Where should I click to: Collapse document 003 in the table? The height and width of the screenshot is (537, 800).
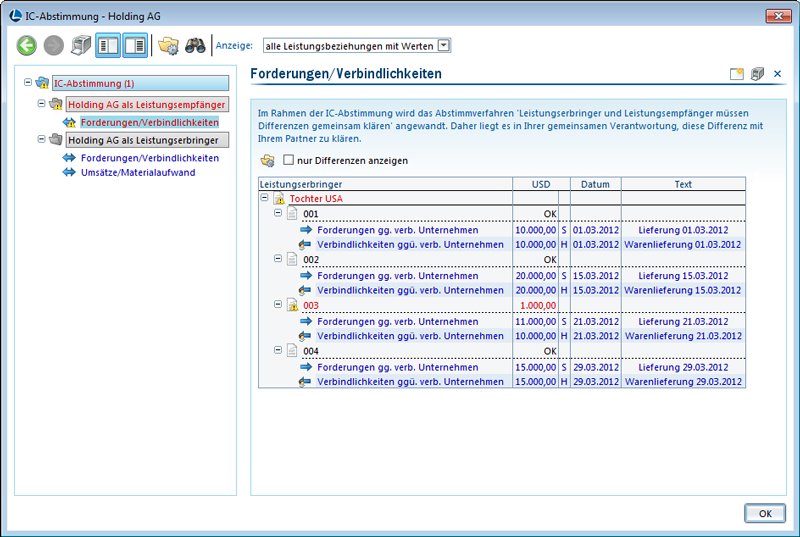tap(278, 304)
